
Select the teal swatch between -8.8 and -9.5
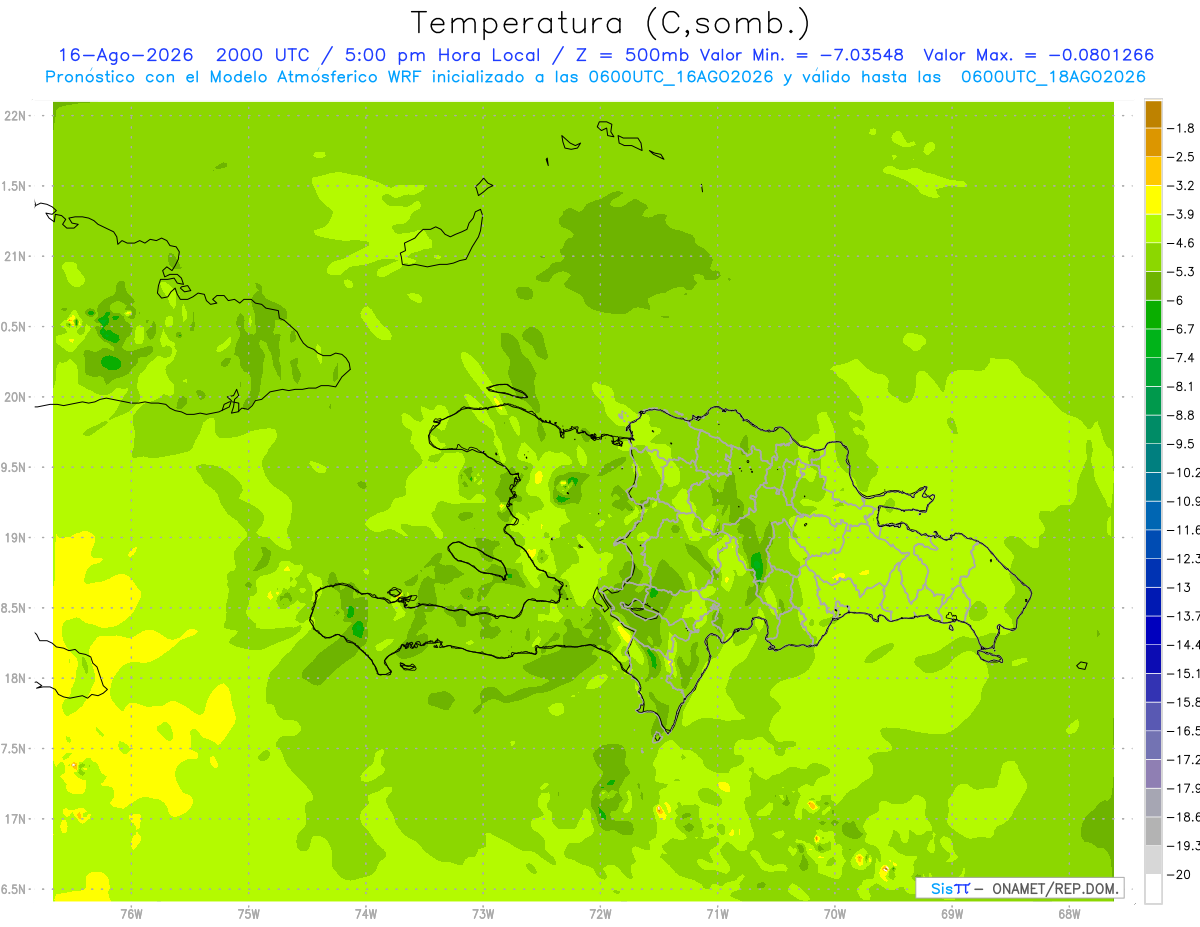(x=1153, y=430)
